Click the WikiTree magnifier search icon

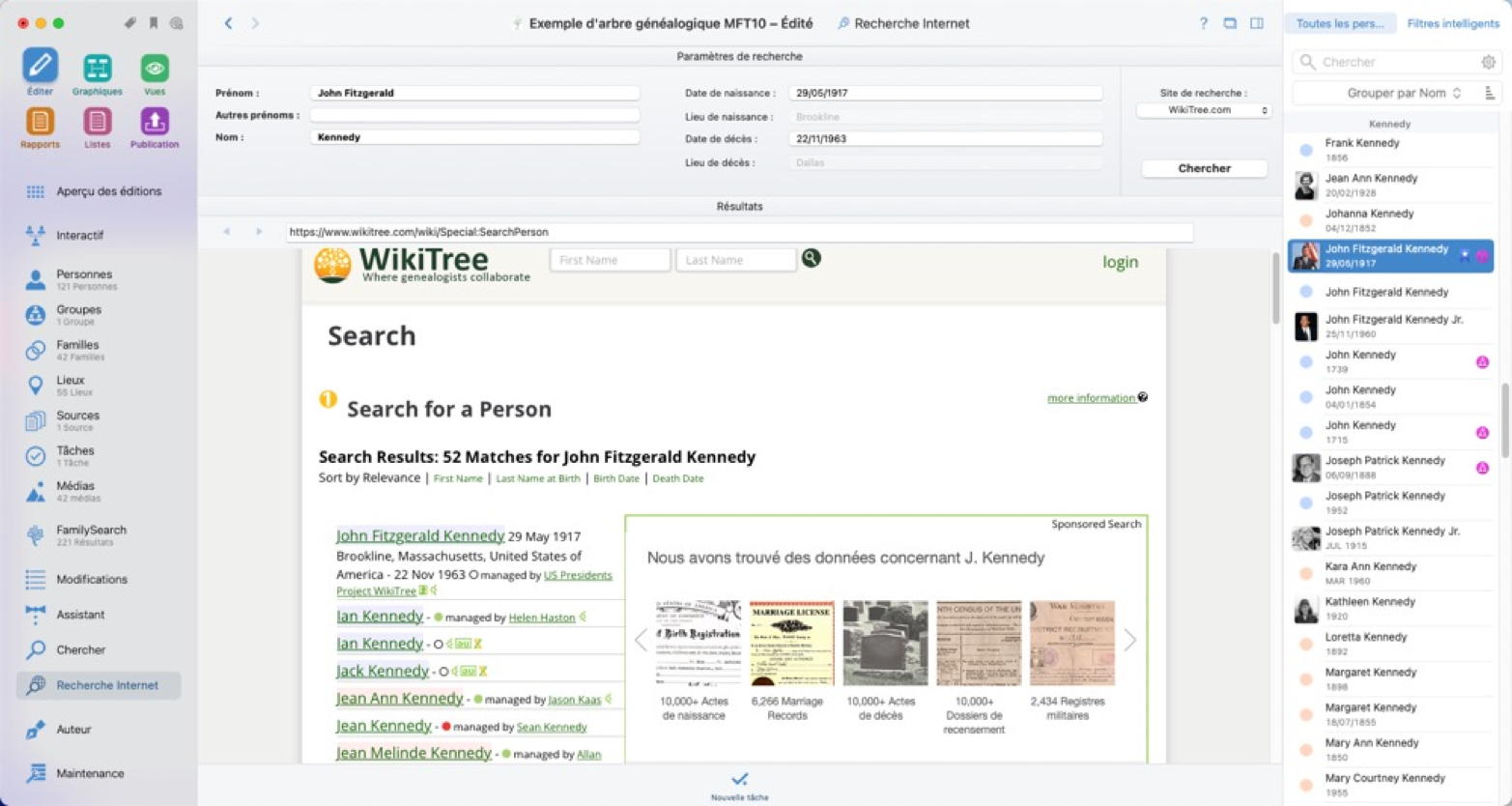[812, 258]
